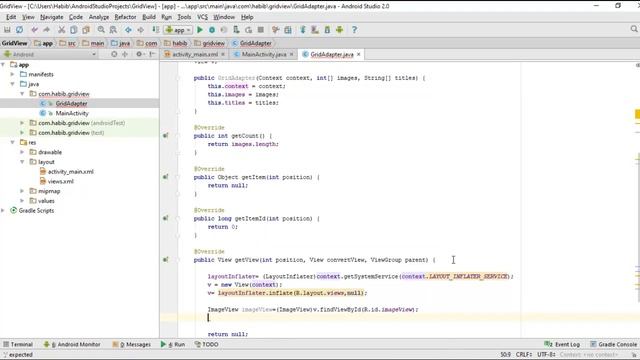
Task: Open the Android Monitor tool window
Action: click(x=72, y=344)
